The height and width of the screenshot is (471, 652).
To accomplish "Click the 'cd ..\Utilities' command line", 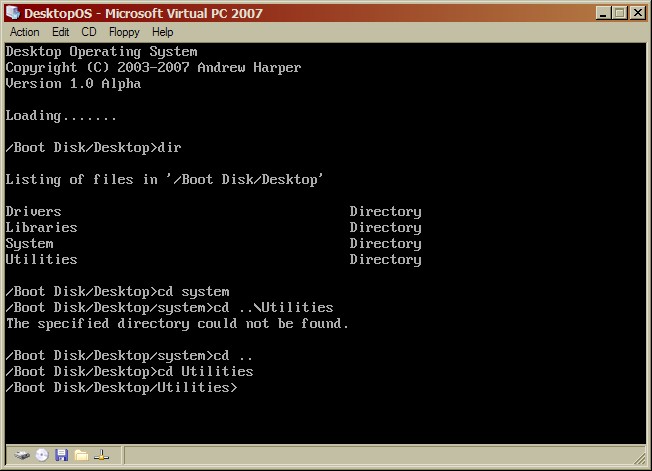I will click(x=169, y=308).
